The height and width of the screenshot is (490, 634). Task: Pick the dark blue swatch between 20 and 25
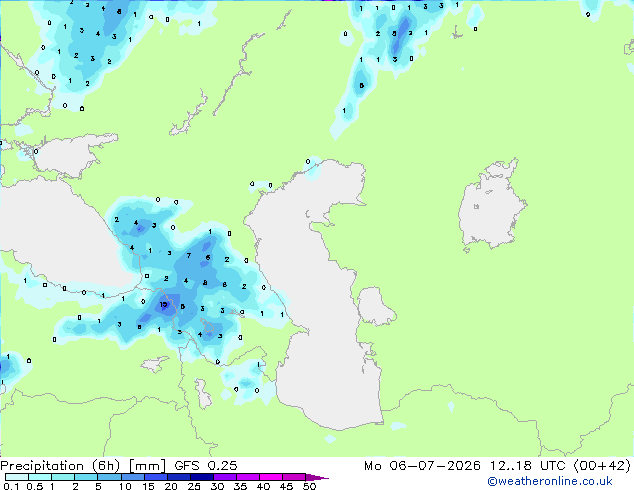[x=179, y=477]
